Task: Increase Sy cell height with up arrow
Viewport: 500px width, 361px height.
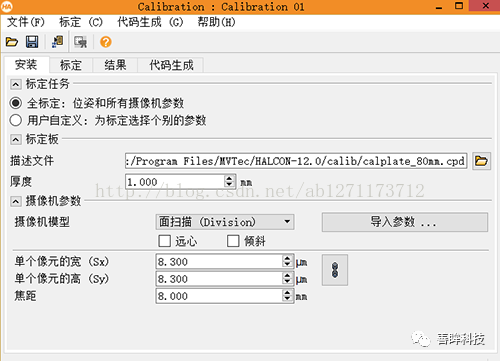Action: [287, 275]
